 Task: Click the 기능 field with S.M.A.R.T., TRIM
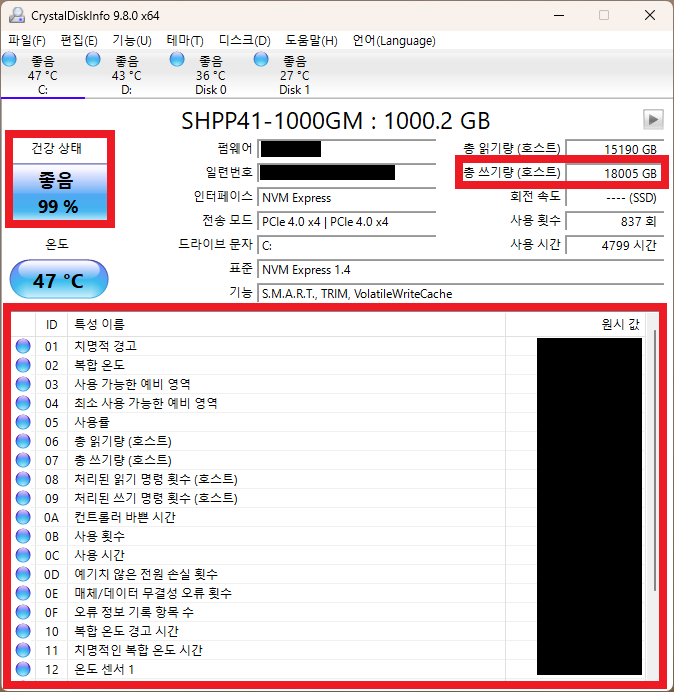tap(461, 293)
